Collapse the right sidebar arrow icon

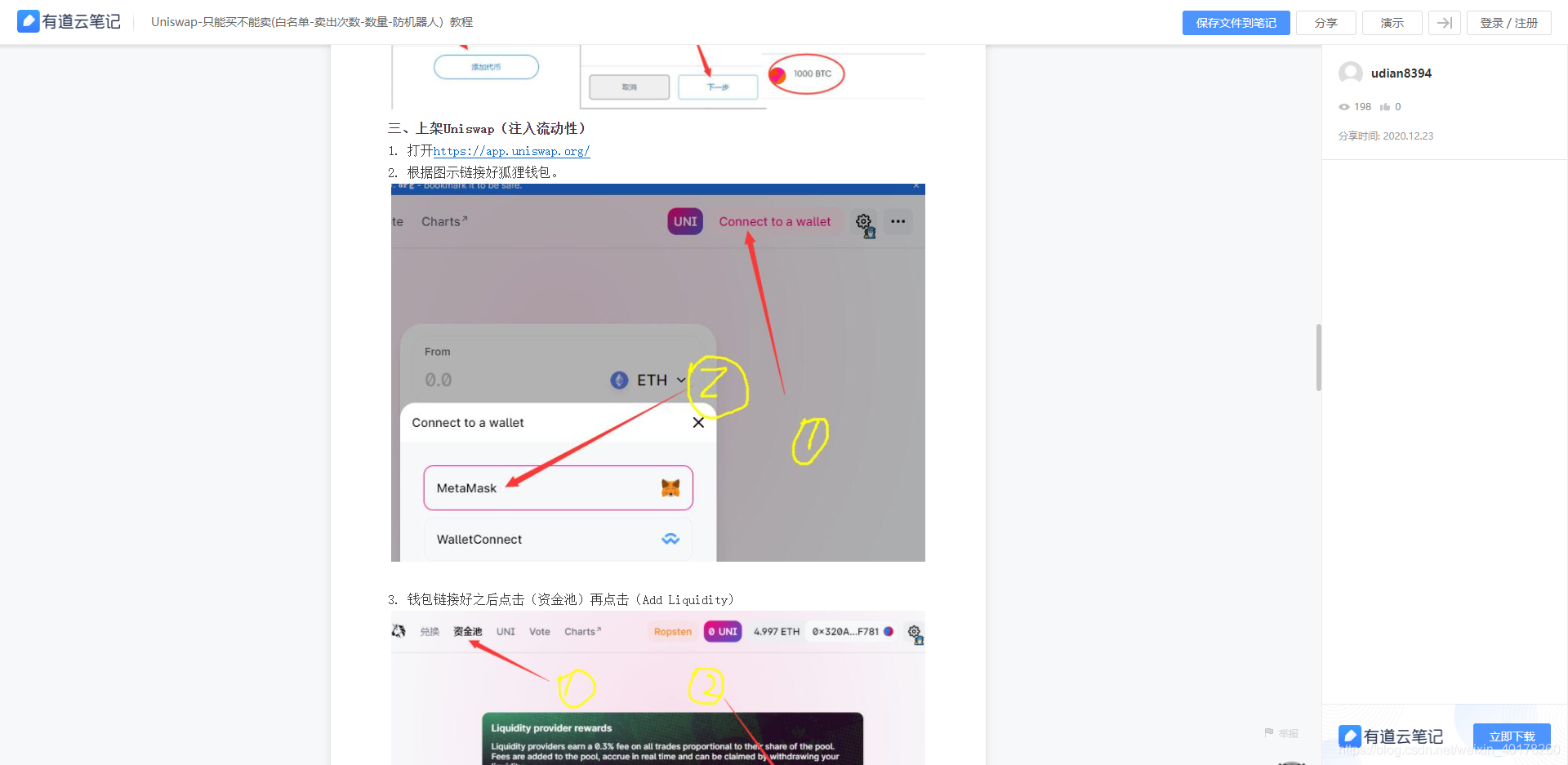pyautogui.click(x=1444, y=23)
